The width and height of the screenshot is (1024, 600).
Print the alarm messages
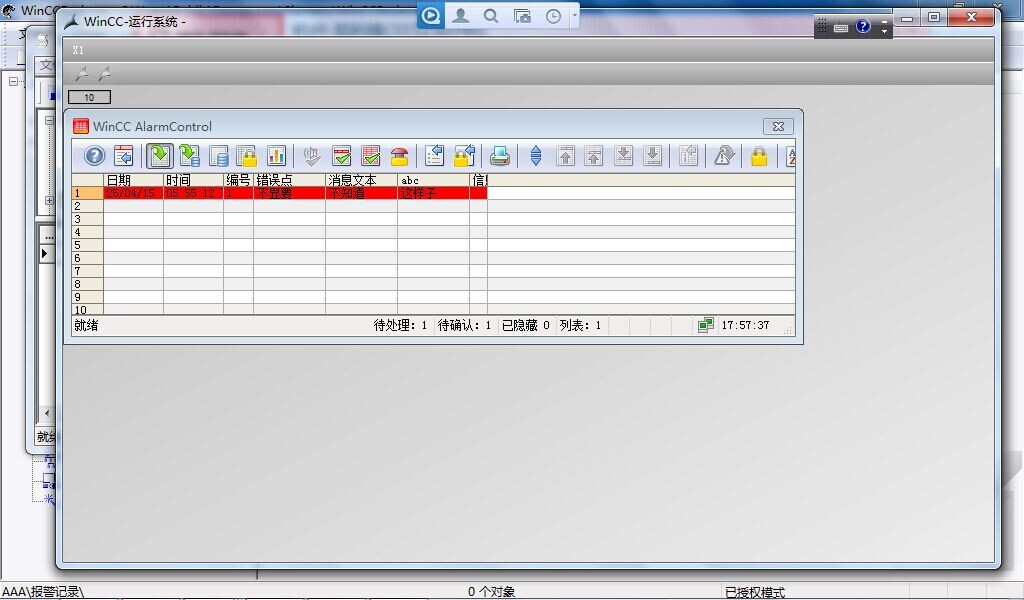[500, 156]
